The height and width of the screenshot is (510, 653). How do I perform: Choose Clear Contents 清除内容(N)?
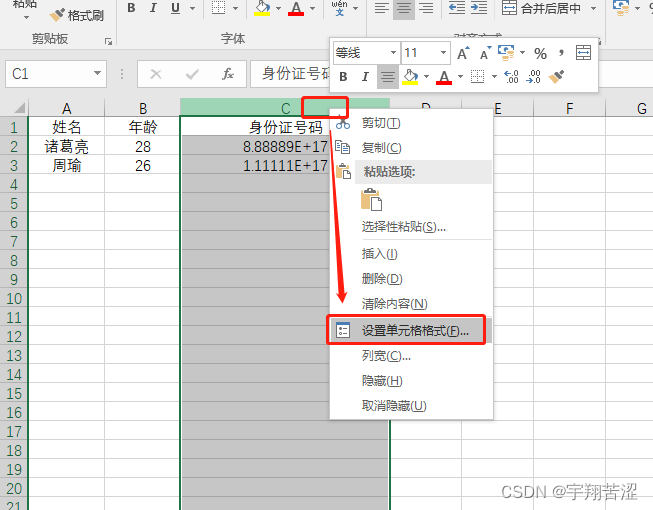click(x=411, y=304)
